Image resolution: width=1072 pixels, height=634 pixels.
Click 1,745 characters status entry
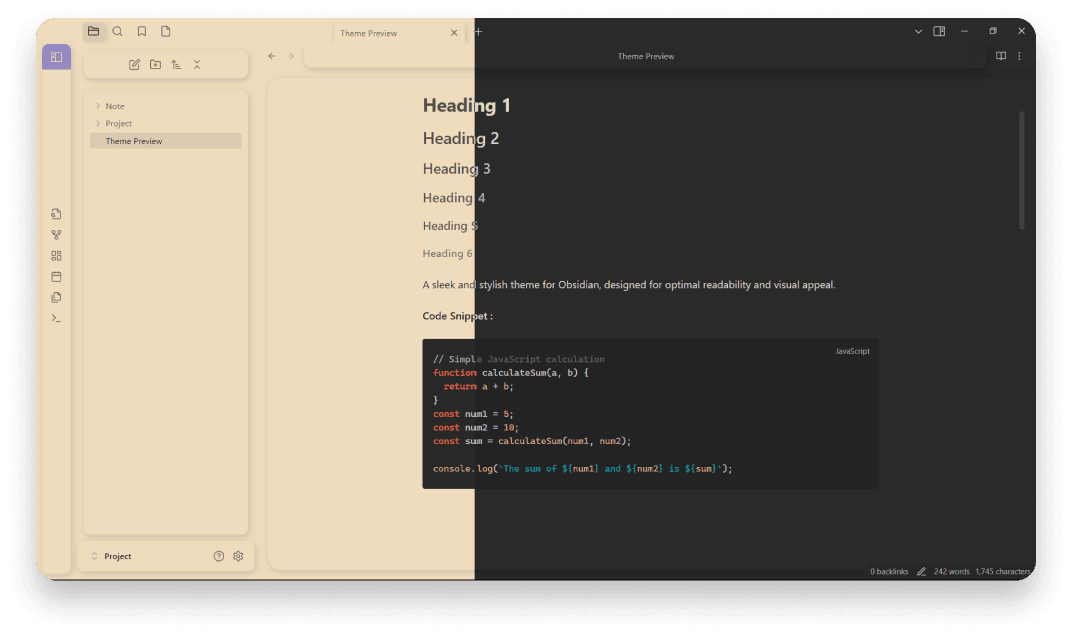point(1003,571)
